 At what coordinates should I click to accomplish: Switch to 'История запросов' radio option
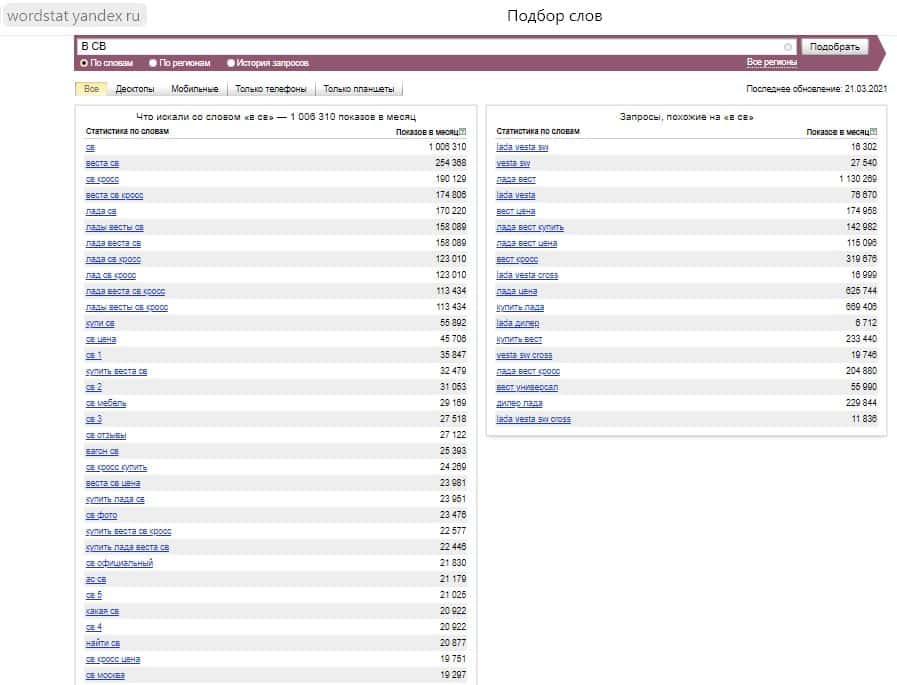231,63
